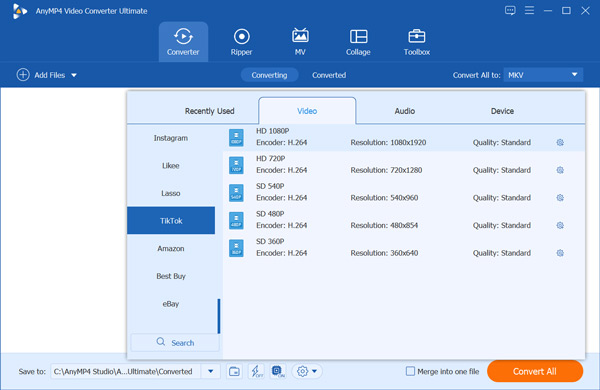Viewport: 600px width, 390px height.
Task: Open the MV maker module
Action: click(x=300, y=42)
